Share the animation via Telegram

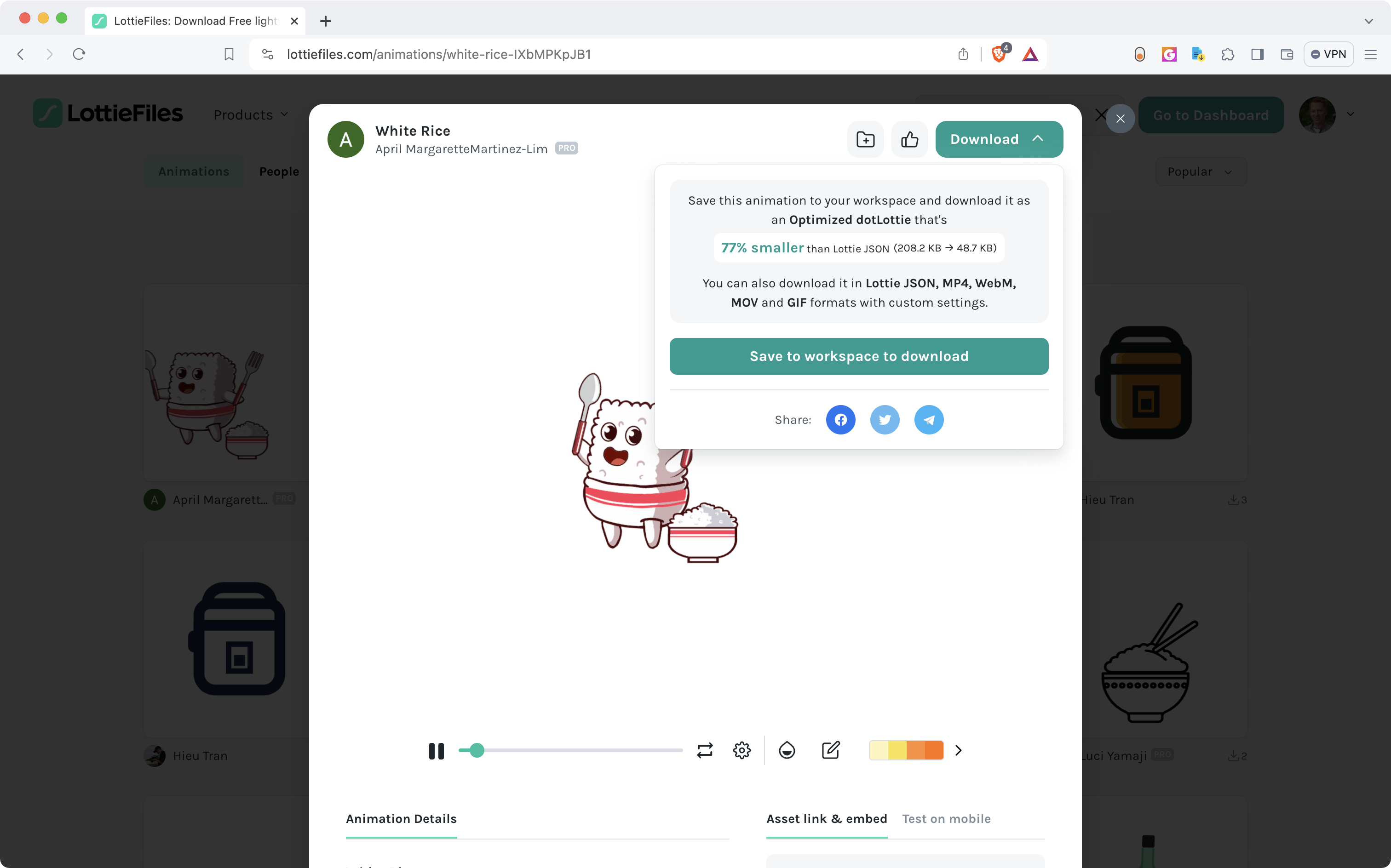[929, 420]
